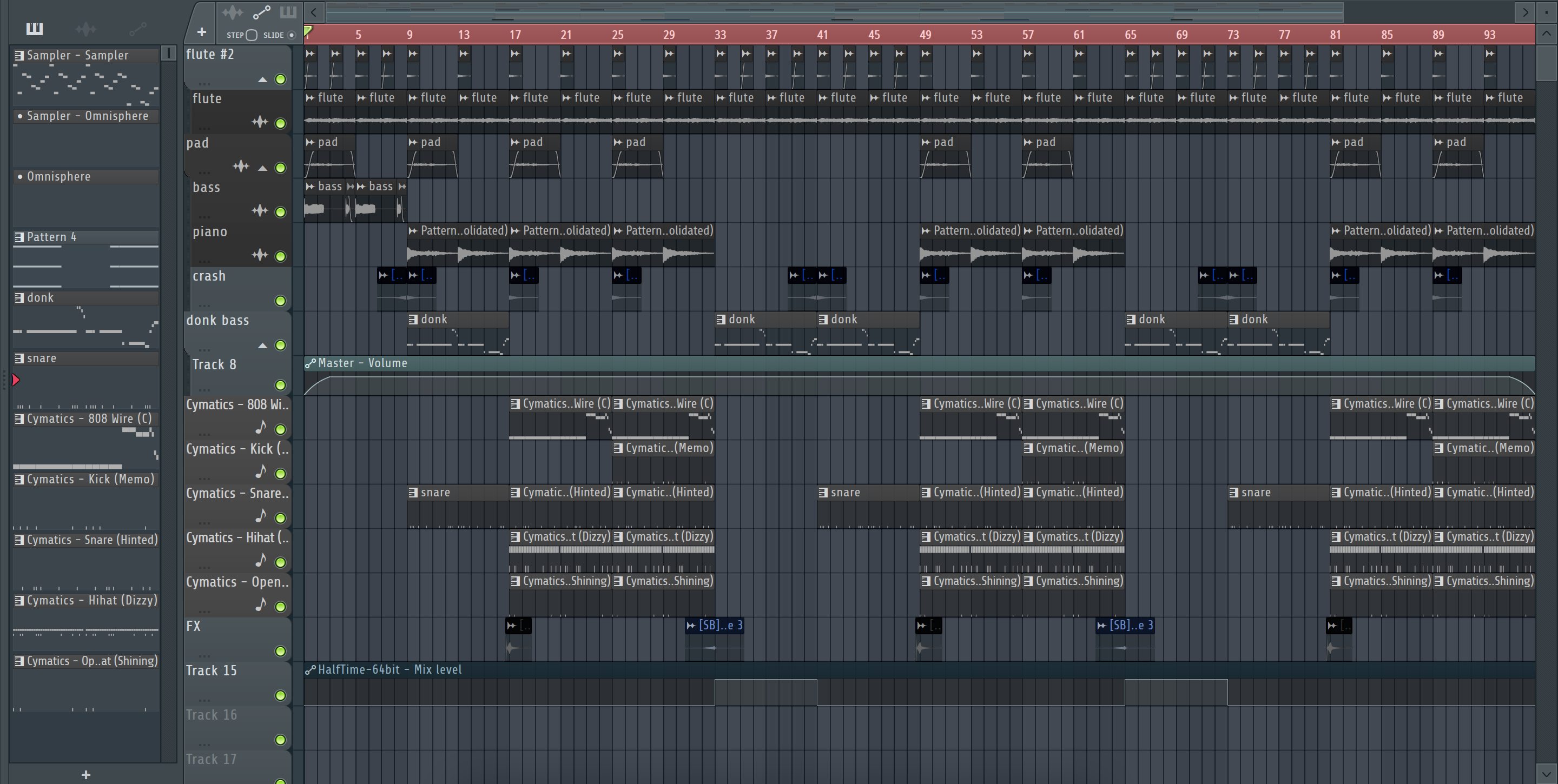The height and width of the screenshot is (784, 1558).
Task: Mute the pad track
Action: coord(281,168)
